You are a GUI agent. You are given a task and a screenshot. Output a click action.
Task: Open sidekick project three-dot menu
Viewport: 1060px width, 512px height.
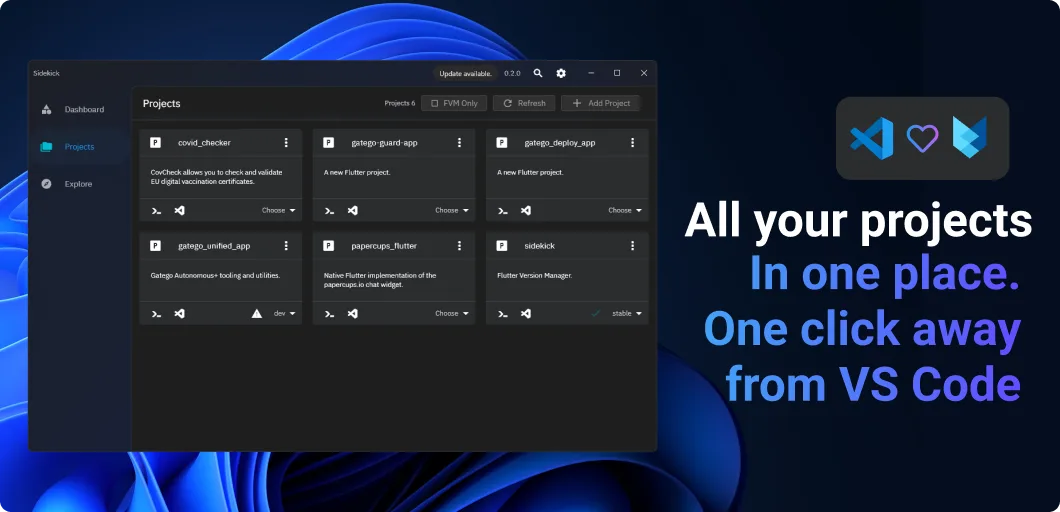point(633,246)
